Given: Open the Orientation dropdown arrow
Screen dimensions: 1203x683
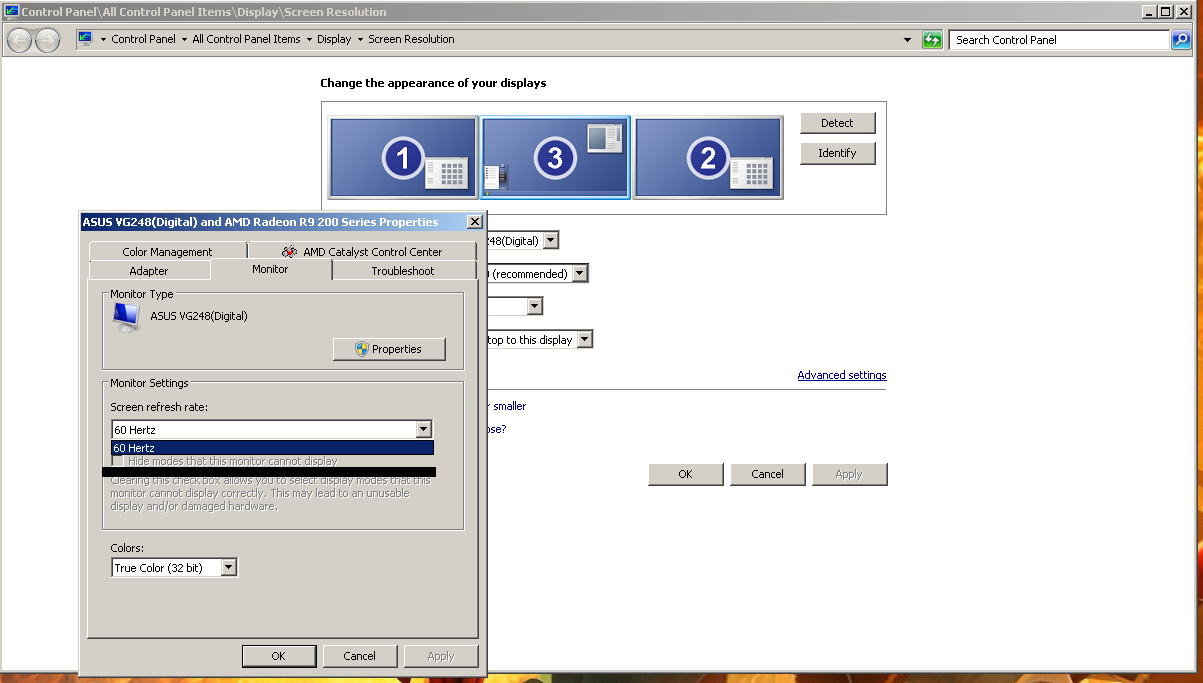Looking at the screenshot, I should click(535, 306).
